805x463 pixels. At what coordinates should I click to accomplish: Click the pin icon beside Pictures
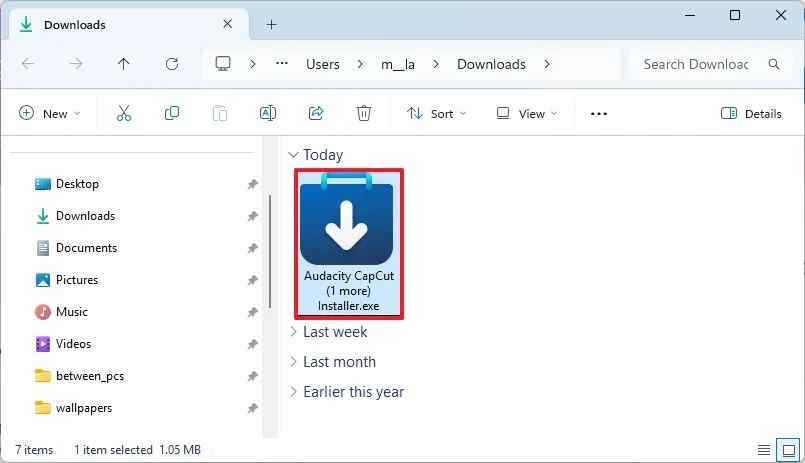click(252, 280)
